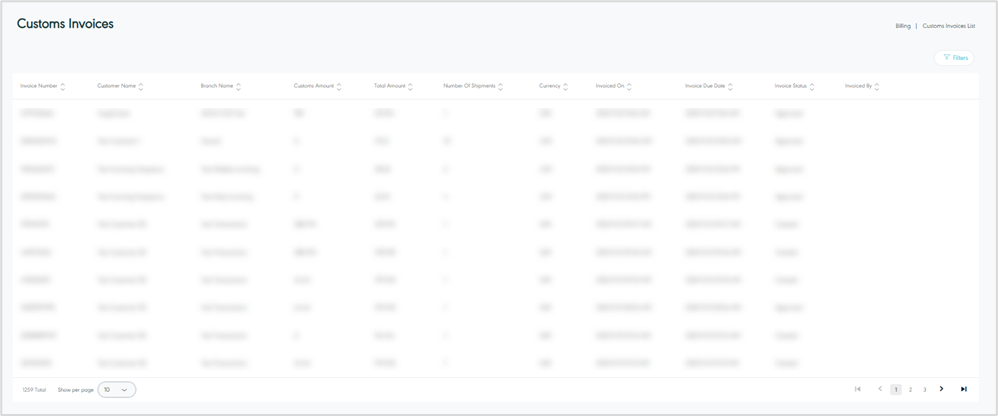Open the Filters panel

tap(955, 58)
